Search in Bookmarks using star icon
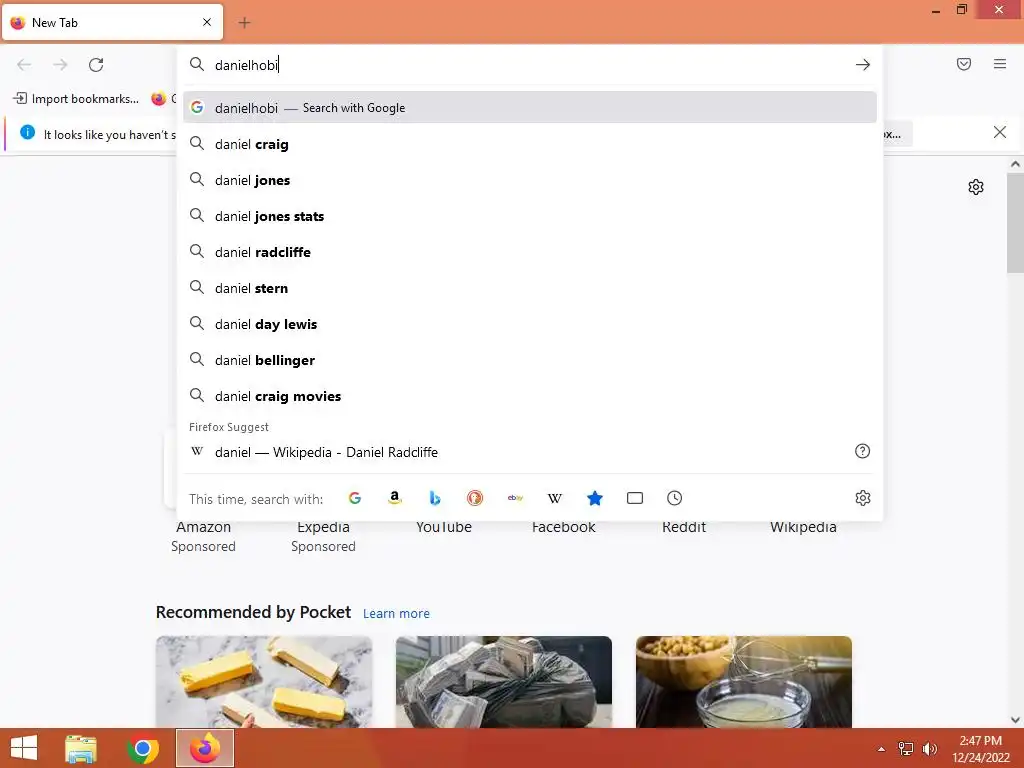The image size is (1024, 768). pos(594,498)
